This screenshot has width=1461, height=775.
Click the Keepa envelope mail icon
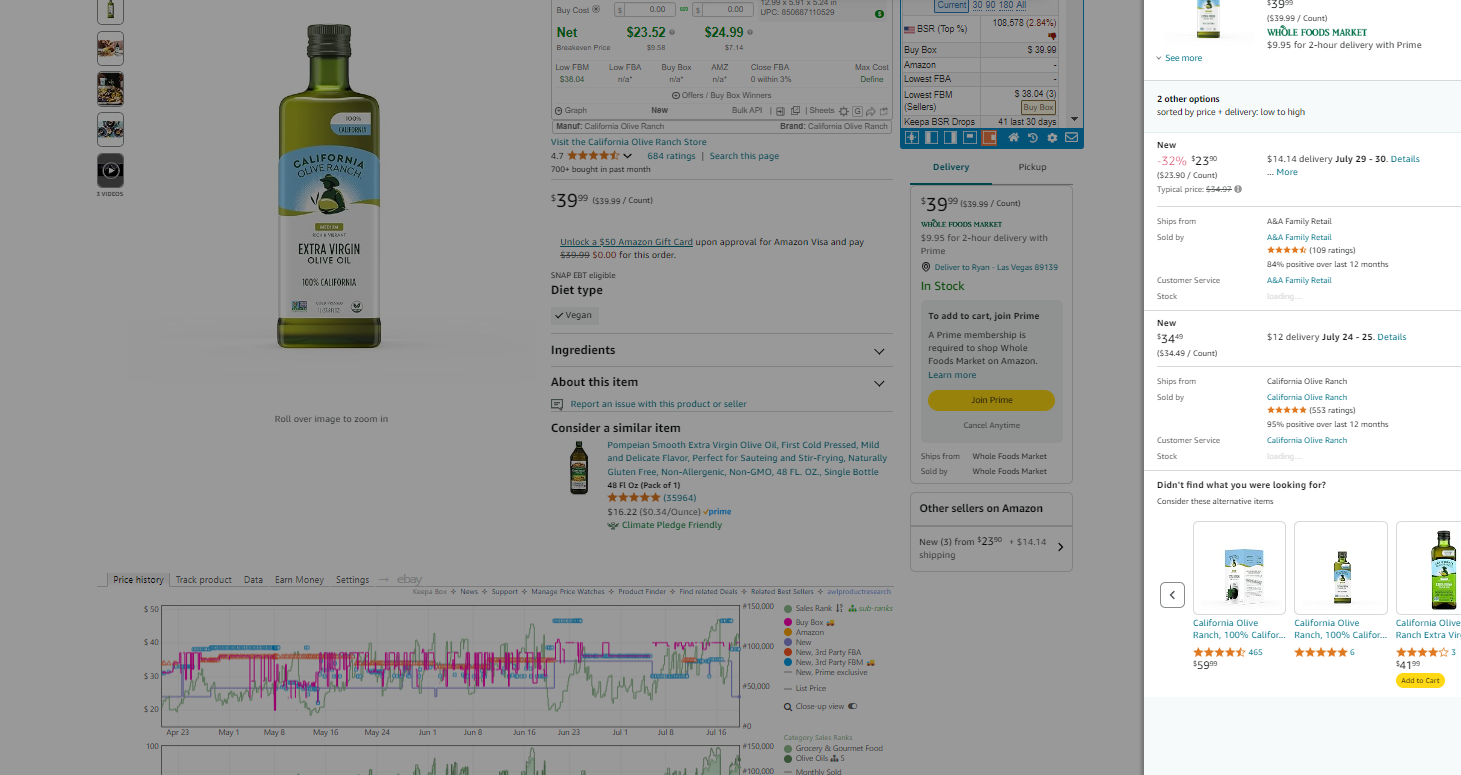point(1071,138)
